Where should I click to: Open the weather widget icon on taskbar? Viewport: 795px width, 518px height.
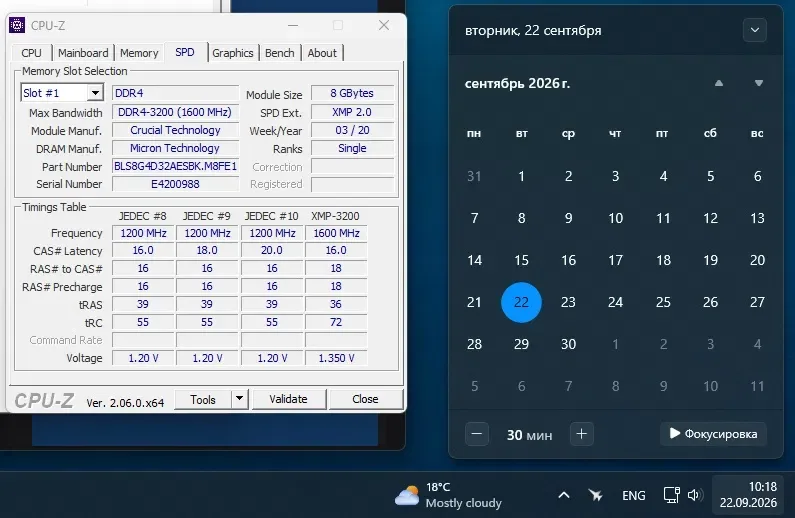tap(407, 495)
